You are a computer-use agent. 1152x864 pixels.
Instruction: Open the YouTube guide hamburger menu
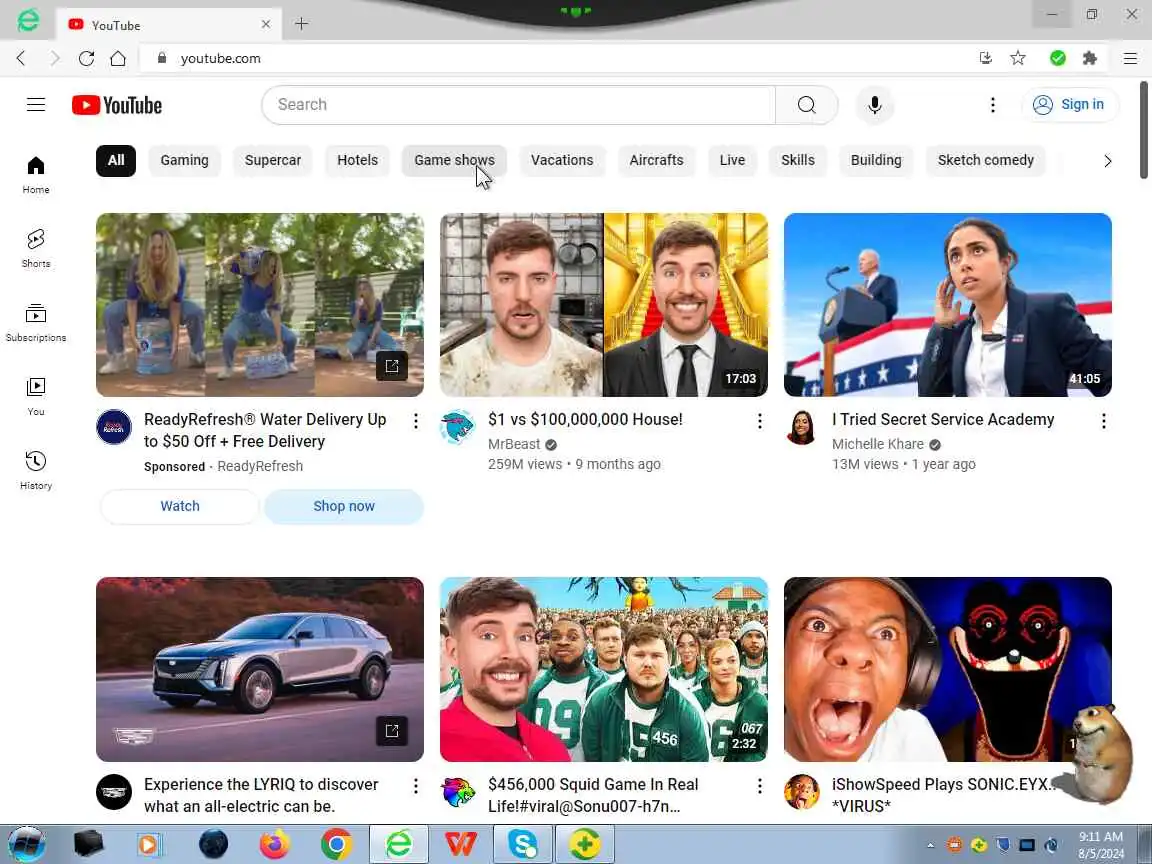pos(36,104)
